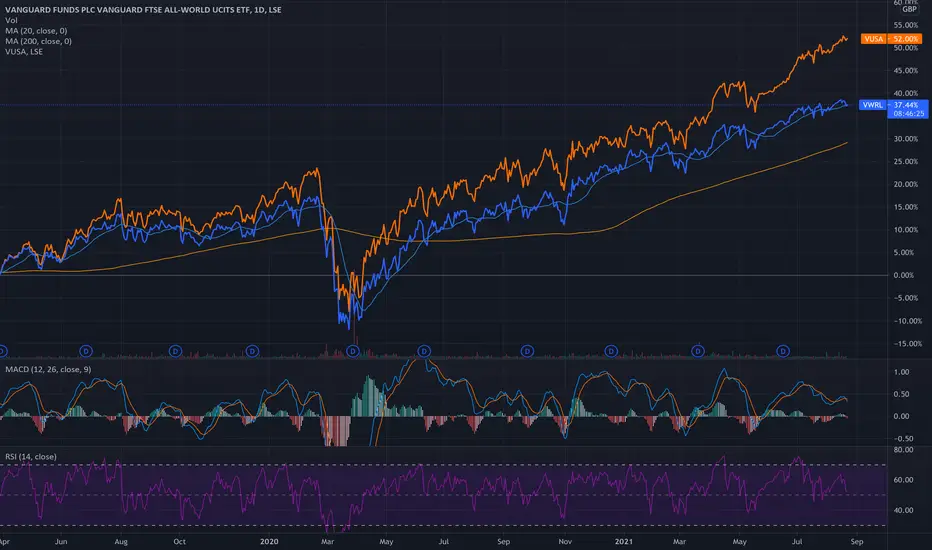
Task: Open the late March 2020 dividend marker
Action: (x=353, y=351)
